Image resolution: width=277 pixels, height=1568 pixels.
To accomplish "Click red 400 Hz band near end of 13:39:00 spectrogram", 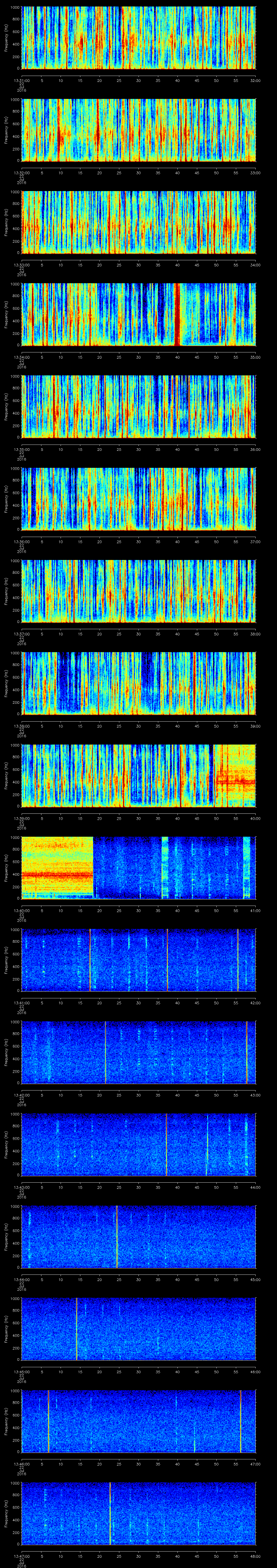I will pos(236,781).
